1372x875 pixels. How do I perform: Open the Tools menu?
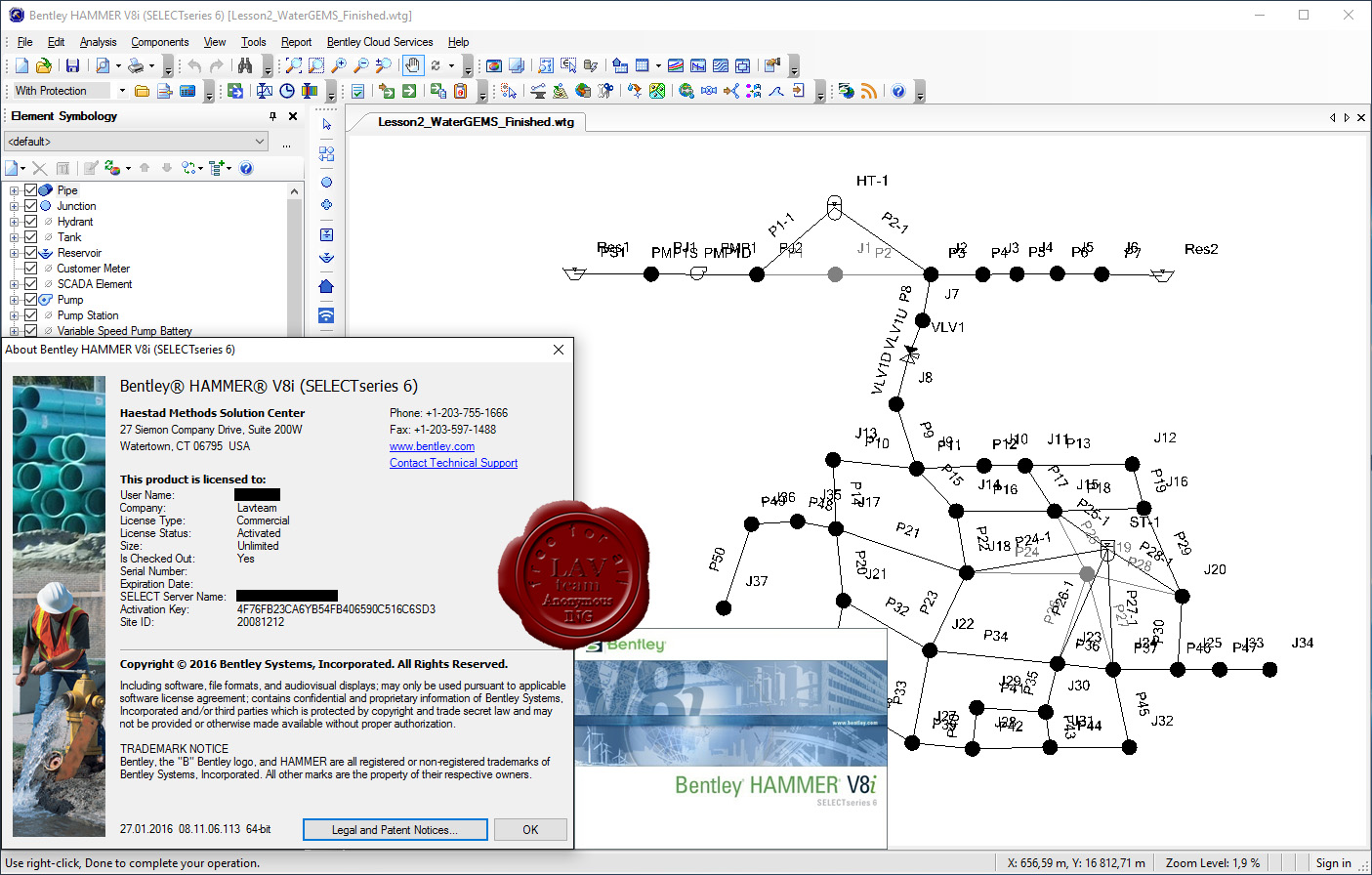pos(254,42)
